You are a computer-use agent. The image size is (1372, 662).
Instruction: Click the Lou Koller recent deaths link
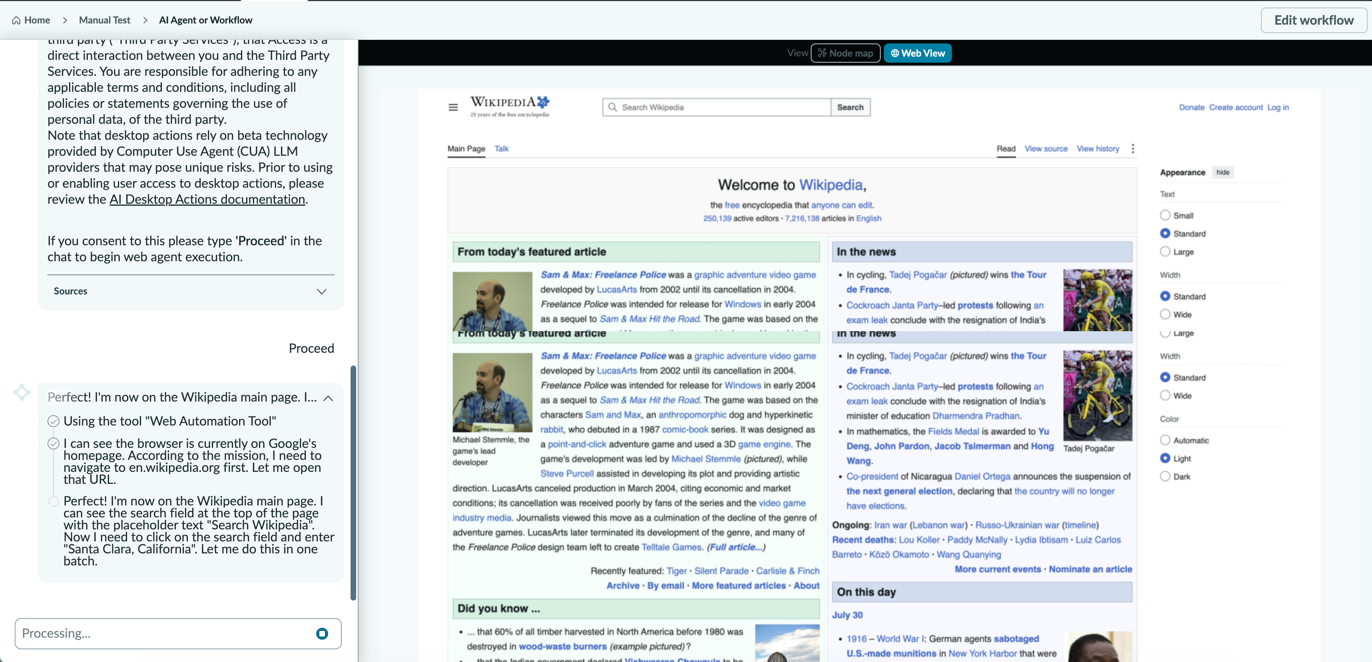pyautogui.click(x=919, y=540)
